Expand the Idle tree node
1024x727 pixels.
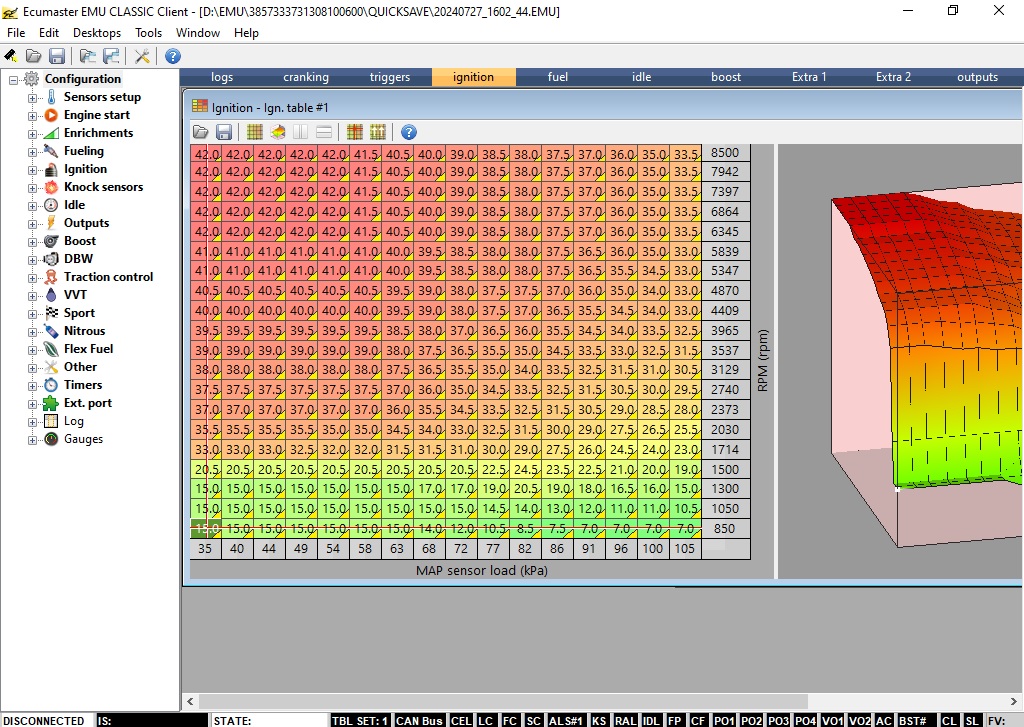[32, 206]
